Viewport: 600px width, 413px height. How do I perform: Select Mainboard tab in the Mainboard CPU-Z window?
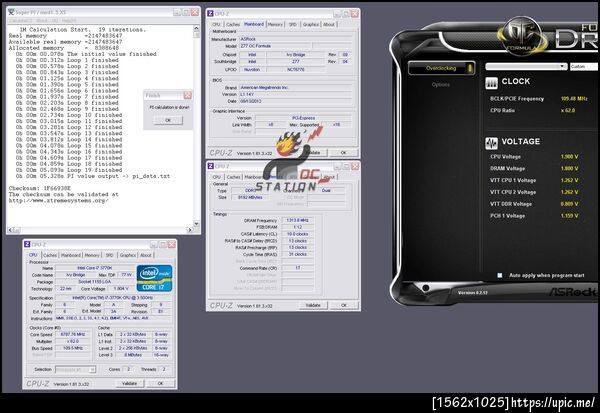point(254,24)
